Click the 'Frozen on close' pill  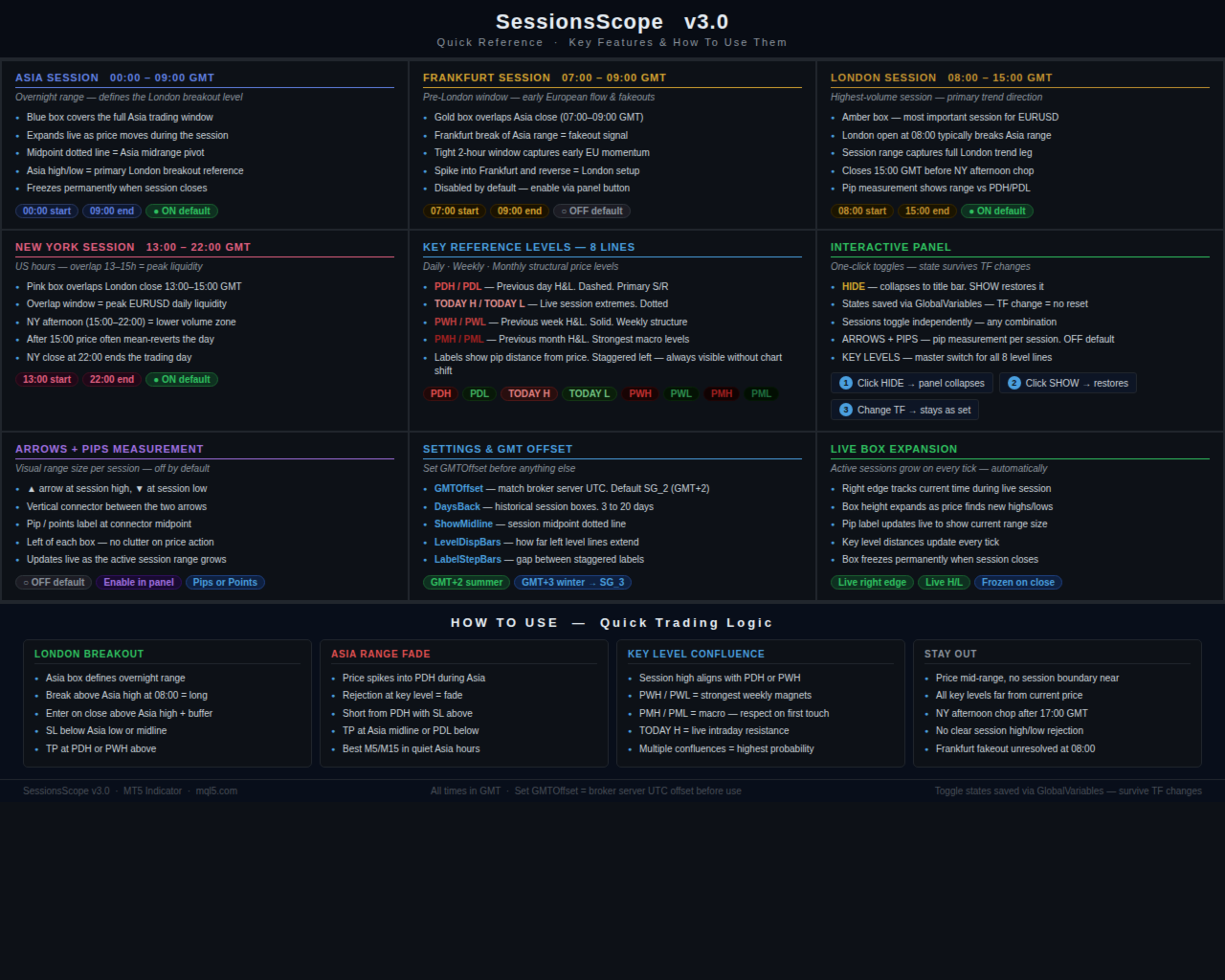pos(1017,582)
